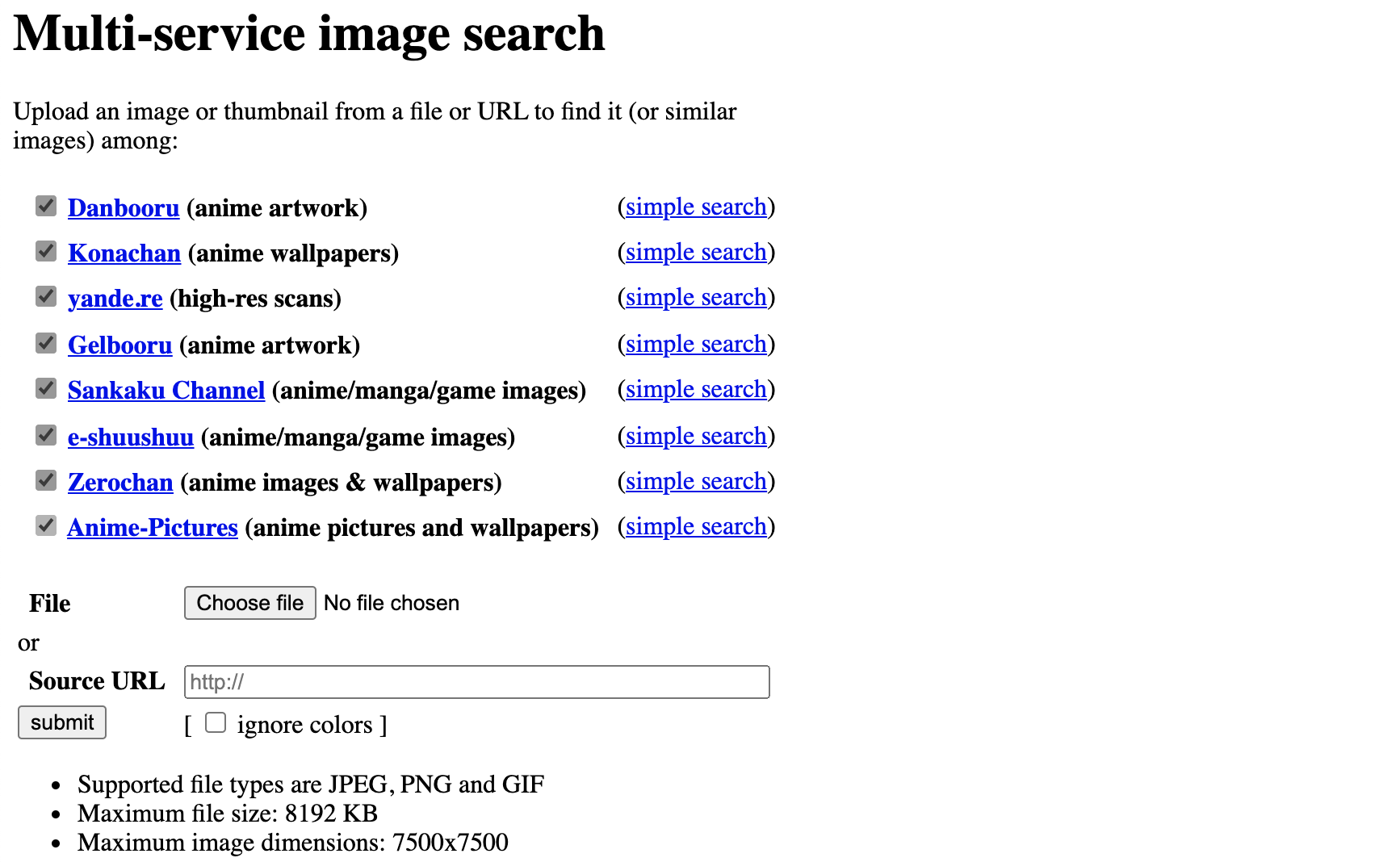Enable the ignore colors checkbox

tap(216, 722)
